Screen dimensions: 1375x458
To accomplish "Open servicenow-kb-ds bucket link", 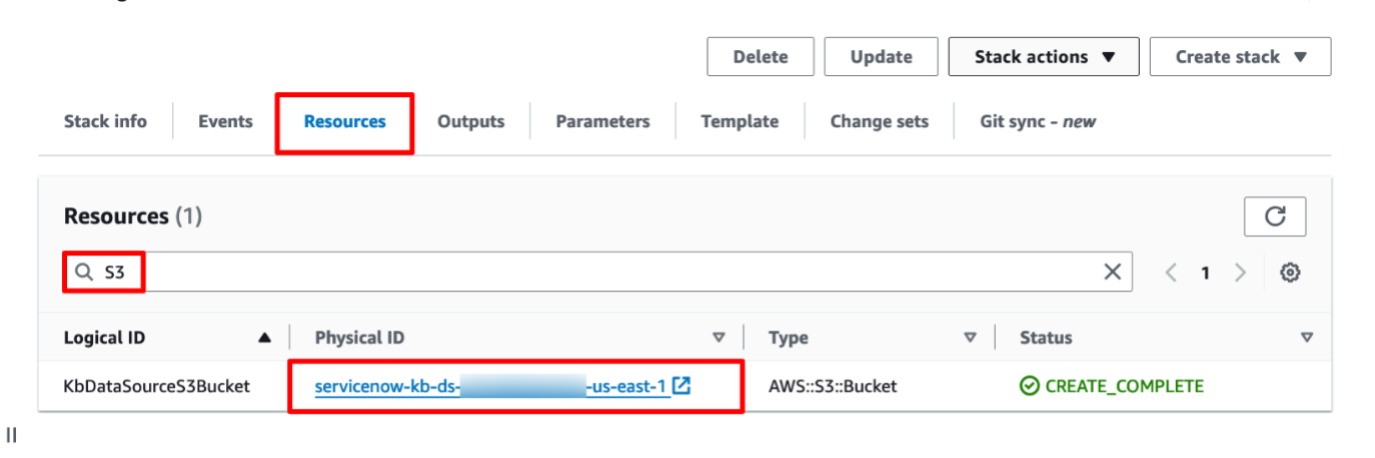I will coord(491,386).
